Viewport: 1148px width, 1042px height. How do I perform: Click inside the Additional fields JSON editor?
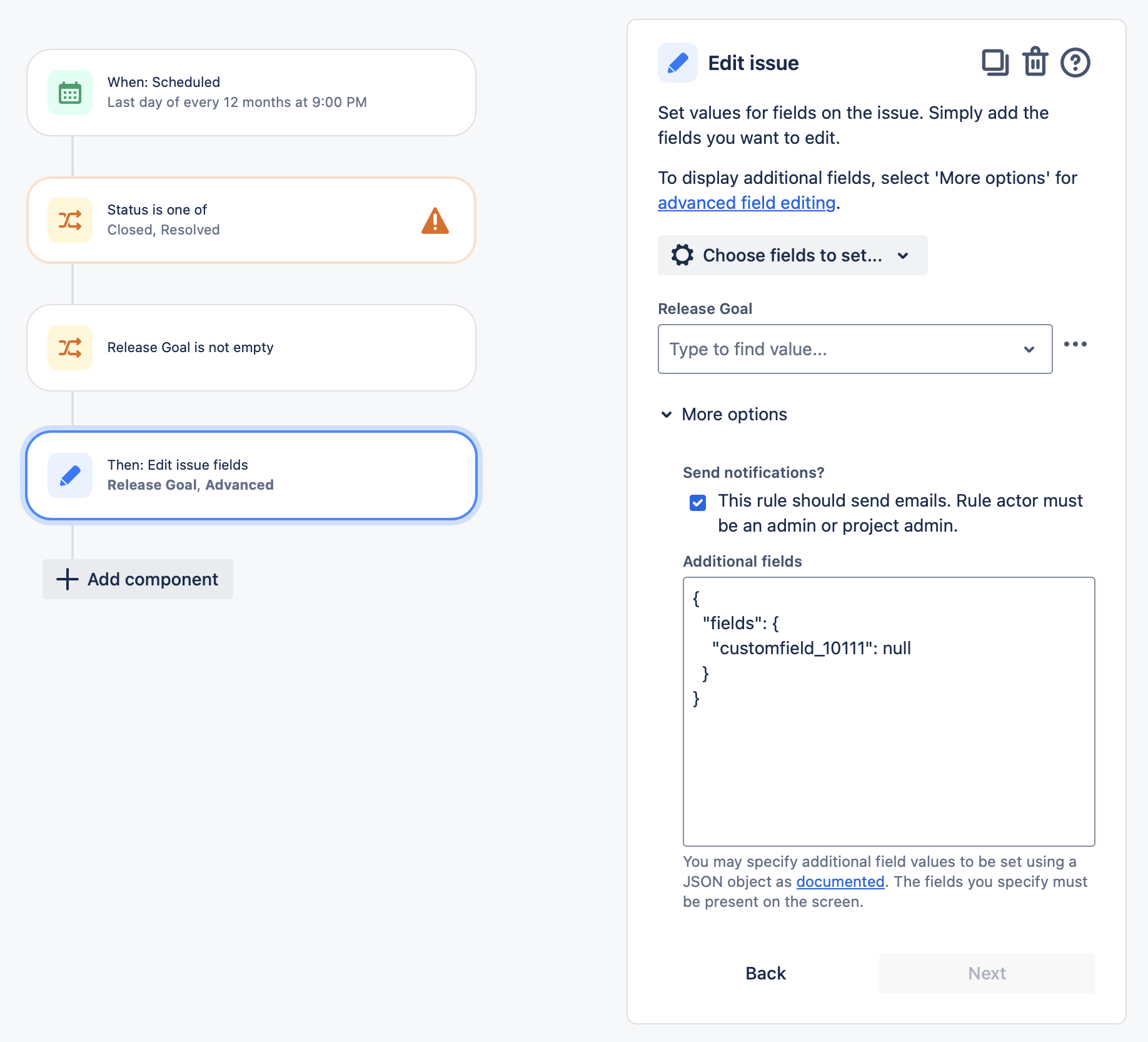(888, 713)
